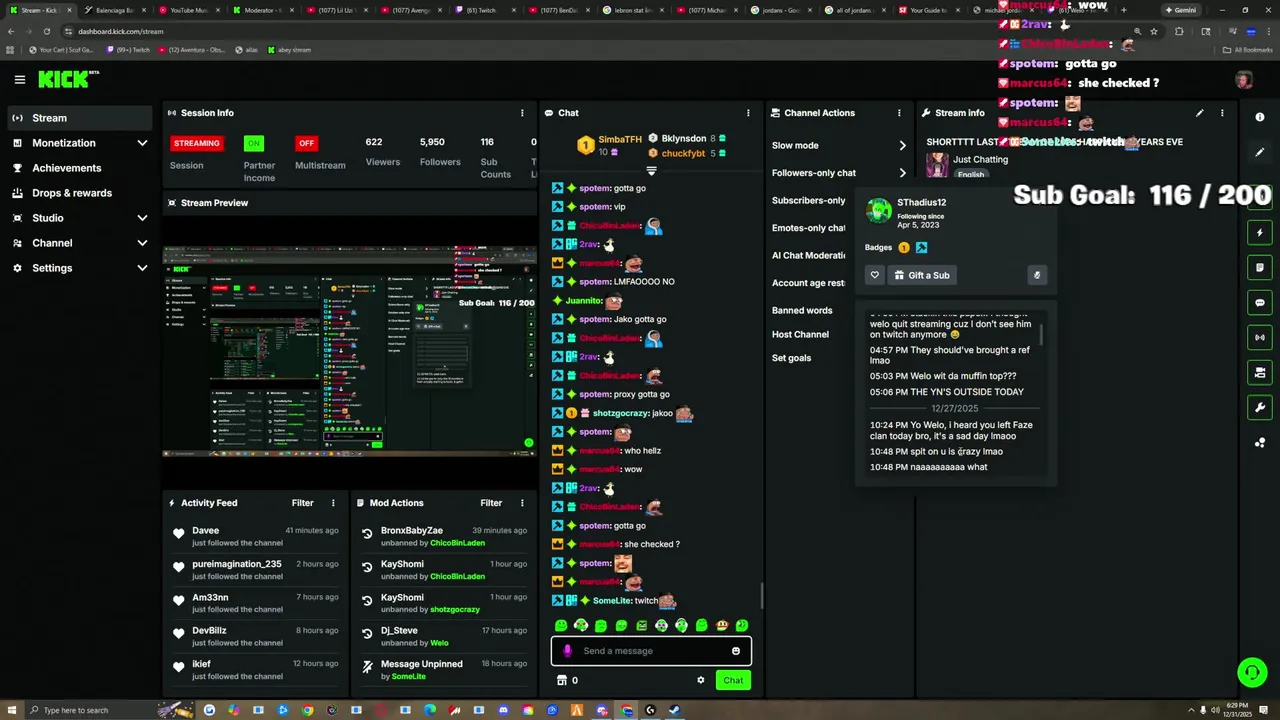Click the mute icon on SThadius12 card
1280x720 pixels.
coord(1037,275)
